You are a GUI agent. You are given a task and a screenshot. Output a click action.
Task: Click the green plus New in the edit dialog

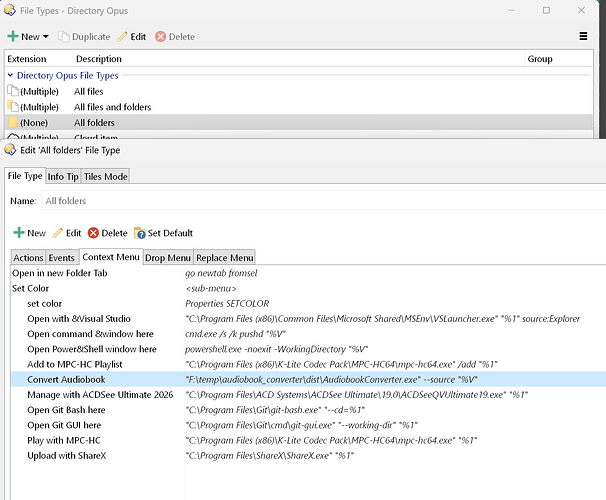(x=29, y=233)
